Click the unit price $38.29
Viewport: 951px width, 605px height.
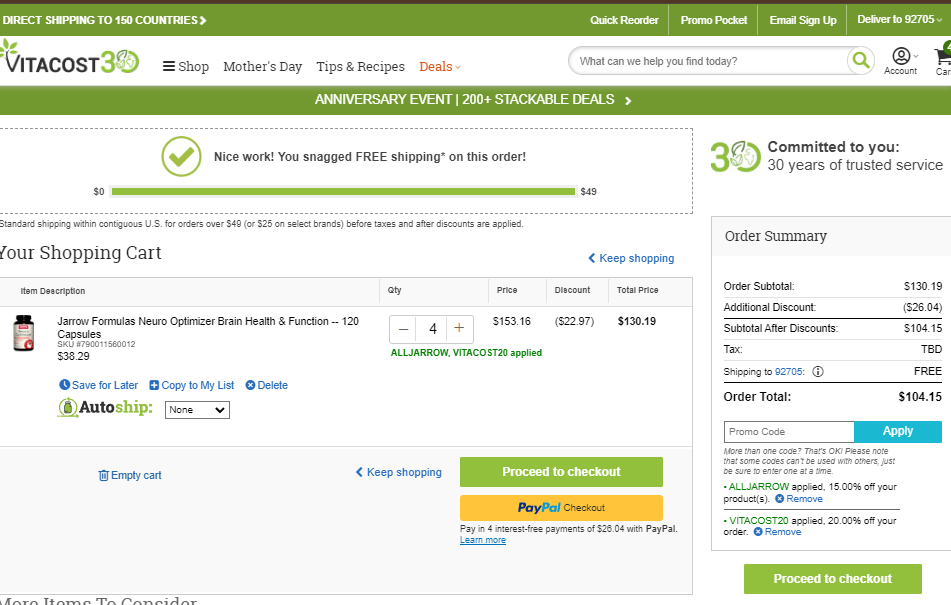[x=73, y=356]
